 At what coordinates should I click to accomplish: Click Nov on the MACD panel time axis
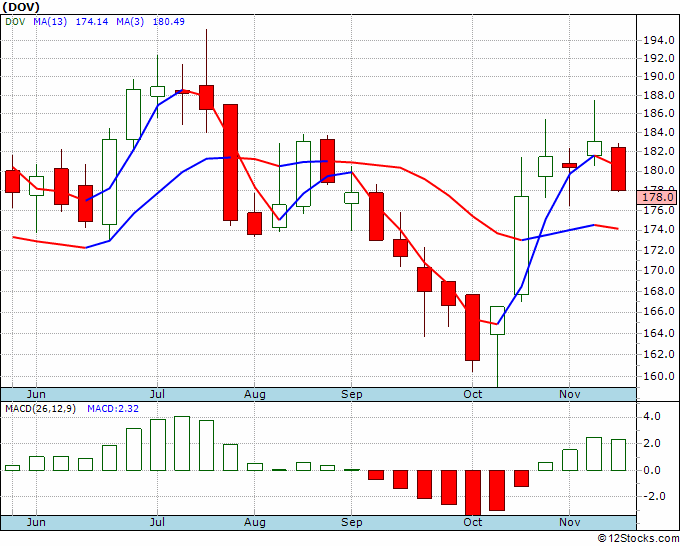click(569, 522)
